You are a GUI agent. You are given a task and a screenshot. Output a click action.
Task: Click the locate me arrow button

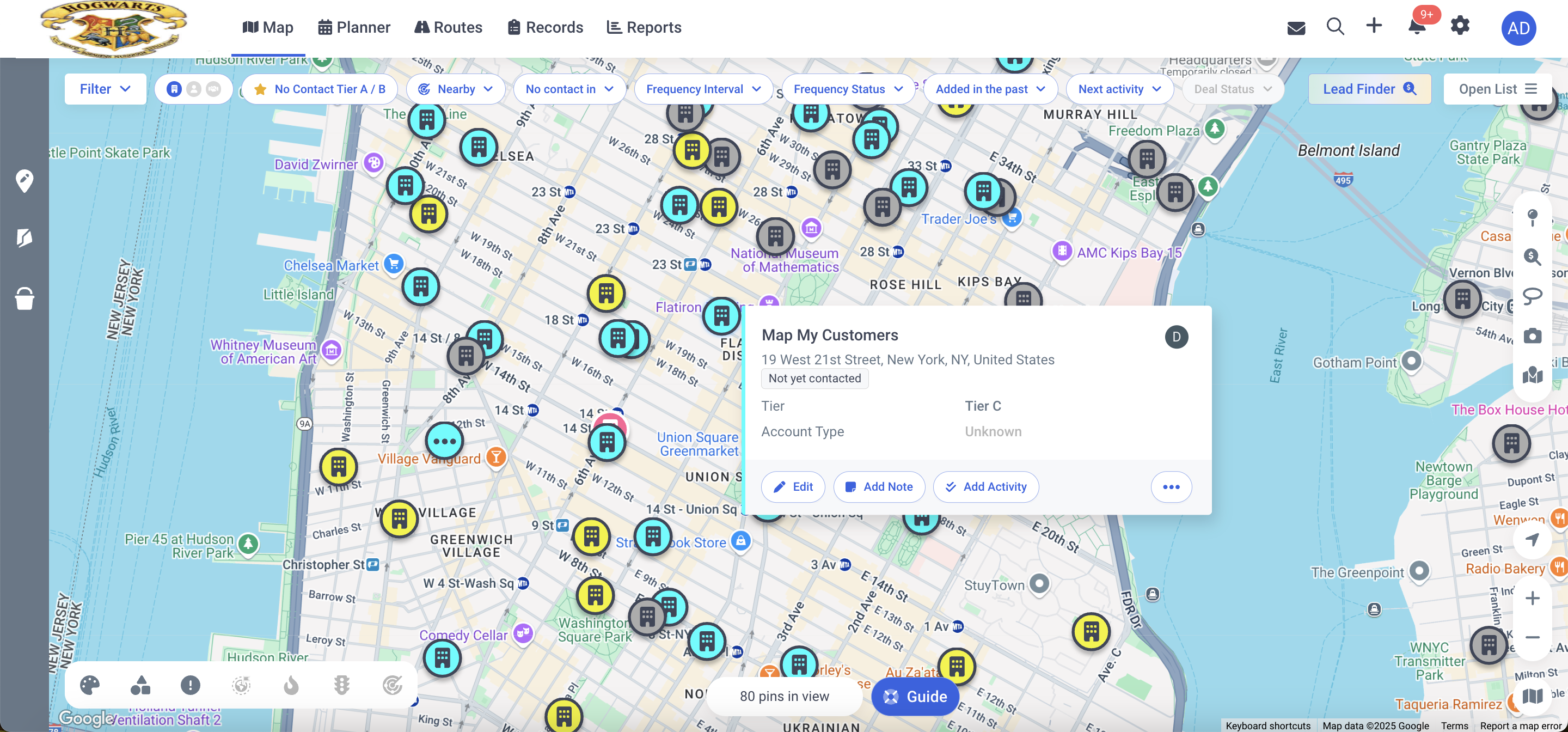(x=1532, y=539)
